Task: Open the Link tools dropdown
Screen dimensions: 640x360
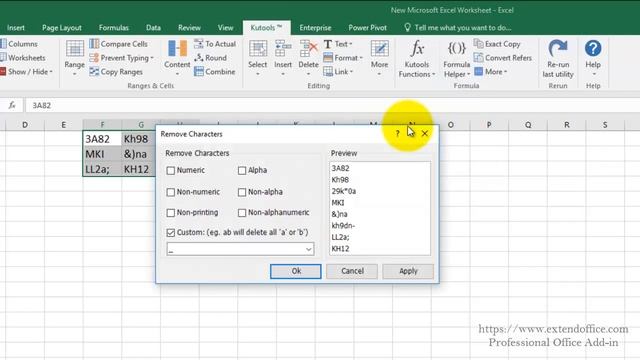Action: coord(338,72)
